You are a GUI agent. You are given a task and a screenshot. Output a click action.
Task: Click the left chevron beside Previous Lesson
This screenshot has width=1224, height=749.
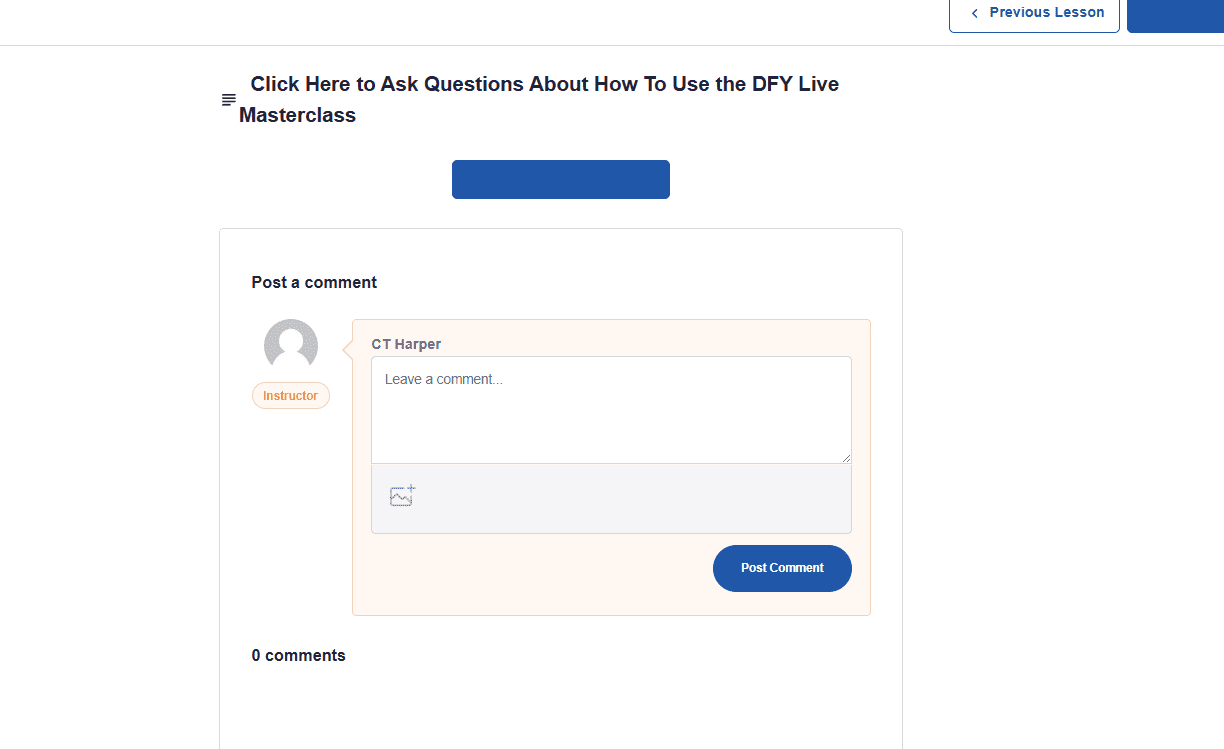coord(975,13)
